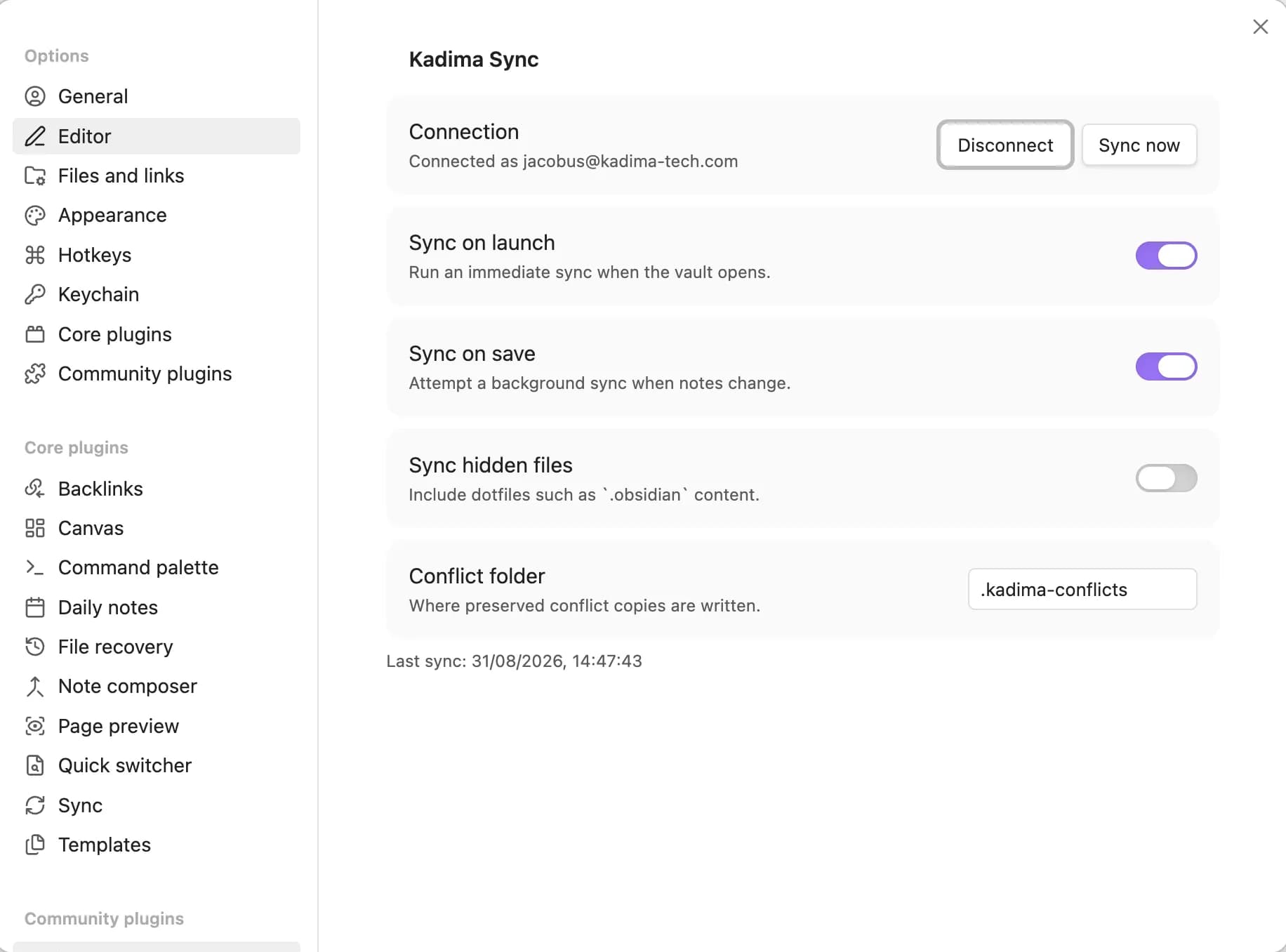Click the Core plugins box icon
1286x952 pixels.
(x=35, y=334)
